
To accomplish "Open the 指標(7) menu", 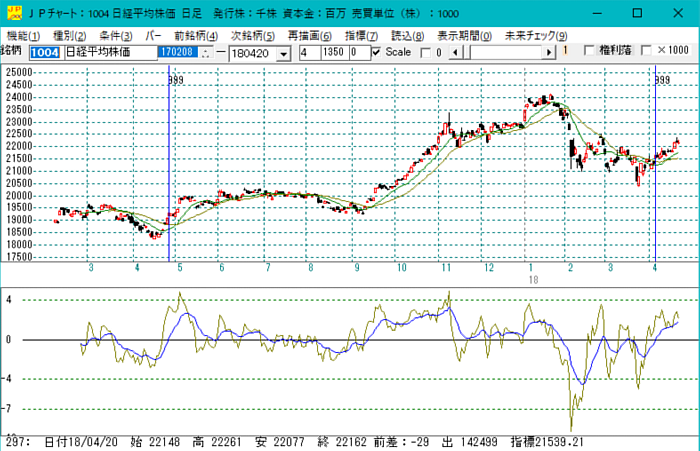I will [x=362, y=35].
